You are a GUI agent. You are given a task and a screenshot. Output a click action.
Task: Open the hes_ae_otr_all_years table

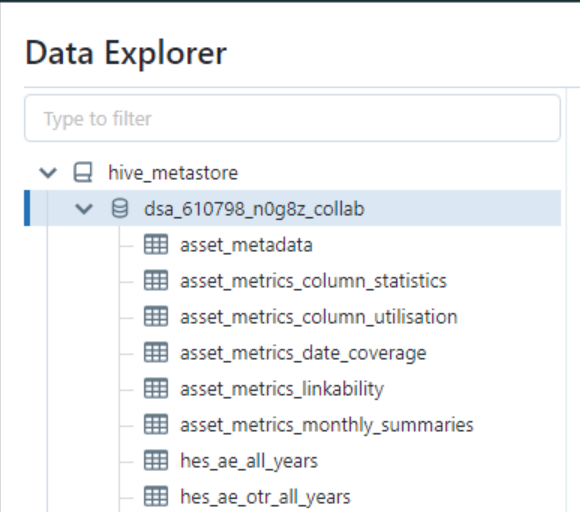tap(265, 497)
